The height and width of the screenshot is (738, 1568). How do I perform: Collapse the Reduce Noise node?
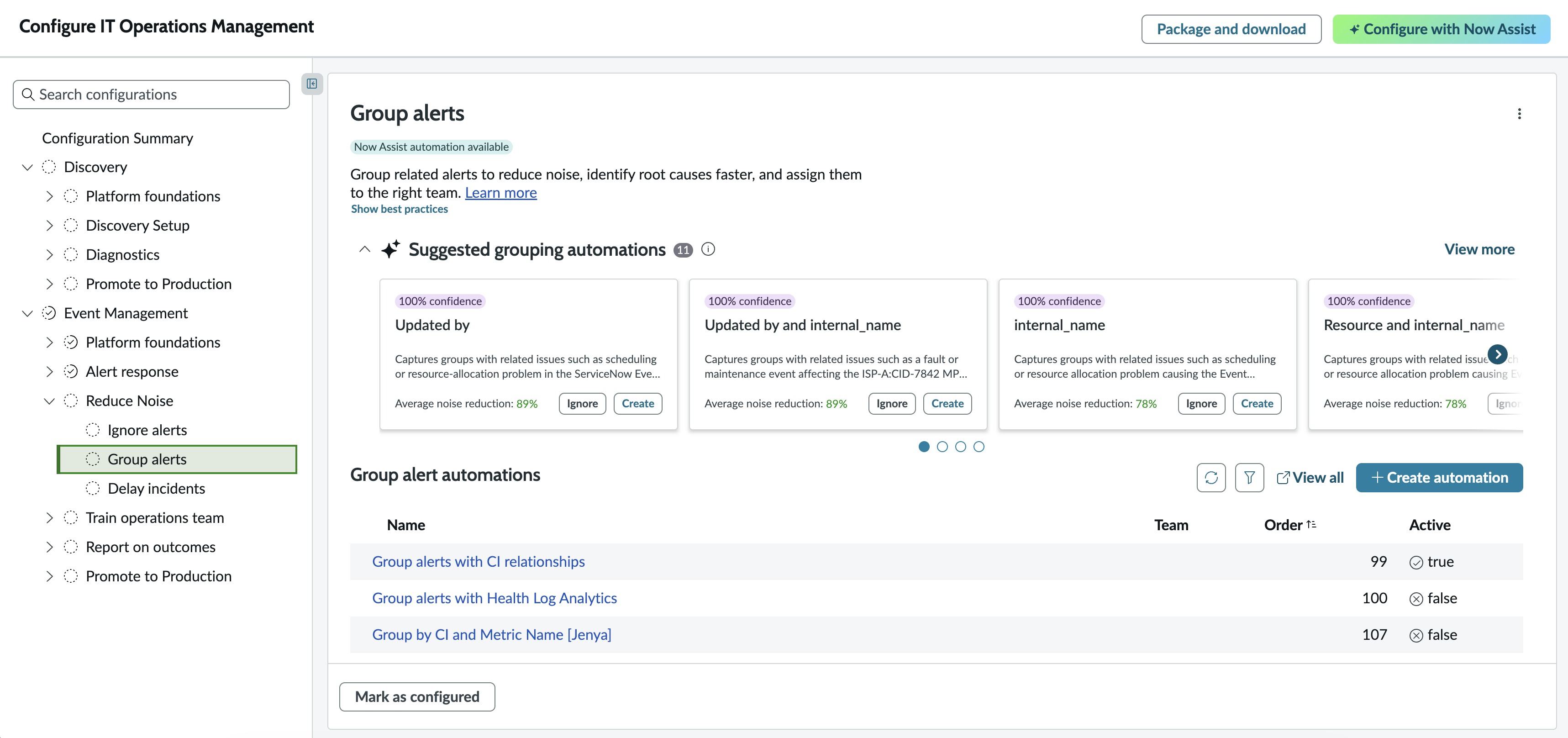click(x=49, y=401)
